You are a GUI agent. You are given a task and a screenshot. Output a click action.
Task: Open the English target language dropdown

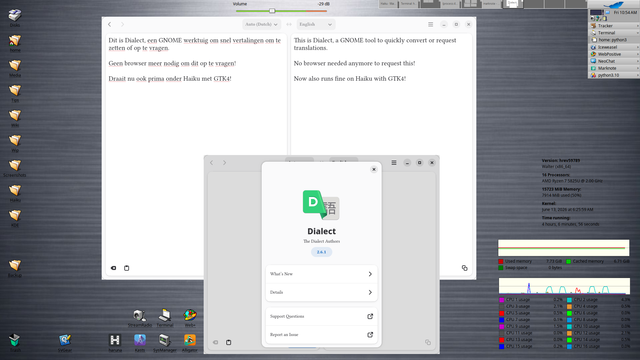(x=316, y=24)
